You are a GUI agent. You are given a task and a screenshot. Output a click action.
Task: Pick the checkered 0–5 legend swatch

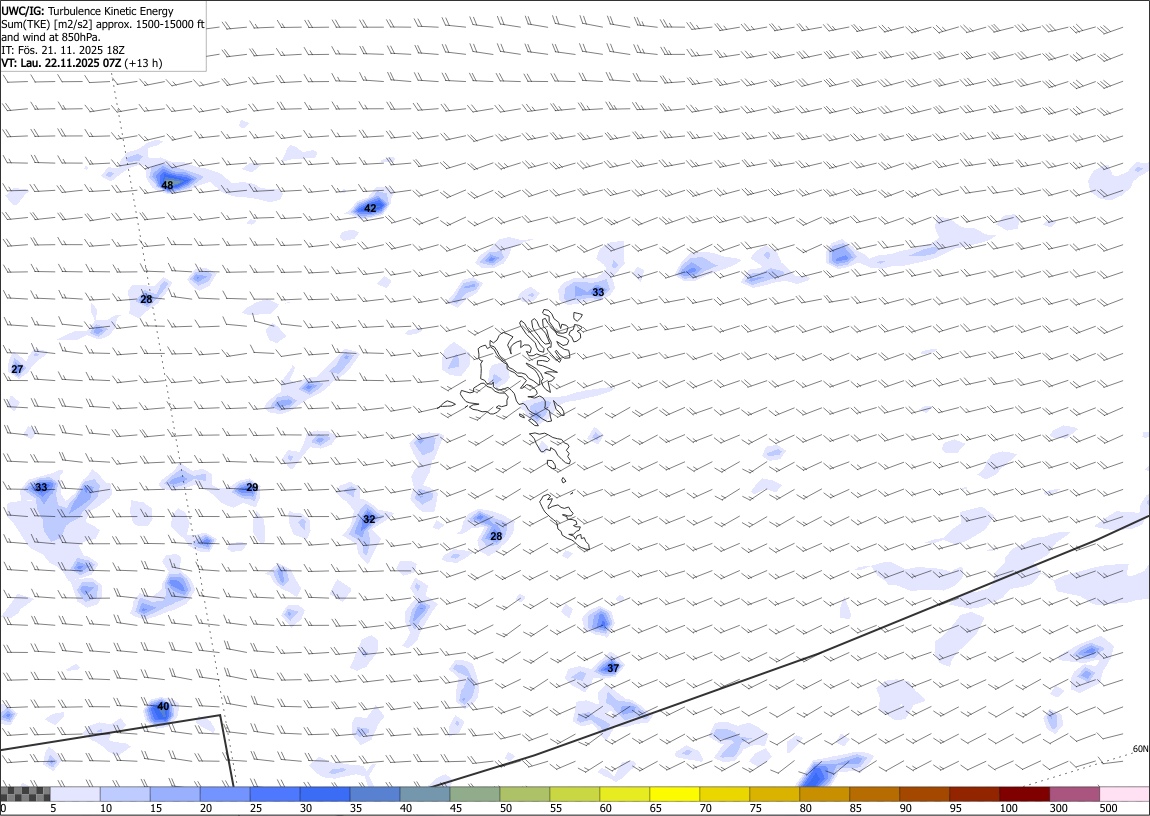click(x=26, y=794)
